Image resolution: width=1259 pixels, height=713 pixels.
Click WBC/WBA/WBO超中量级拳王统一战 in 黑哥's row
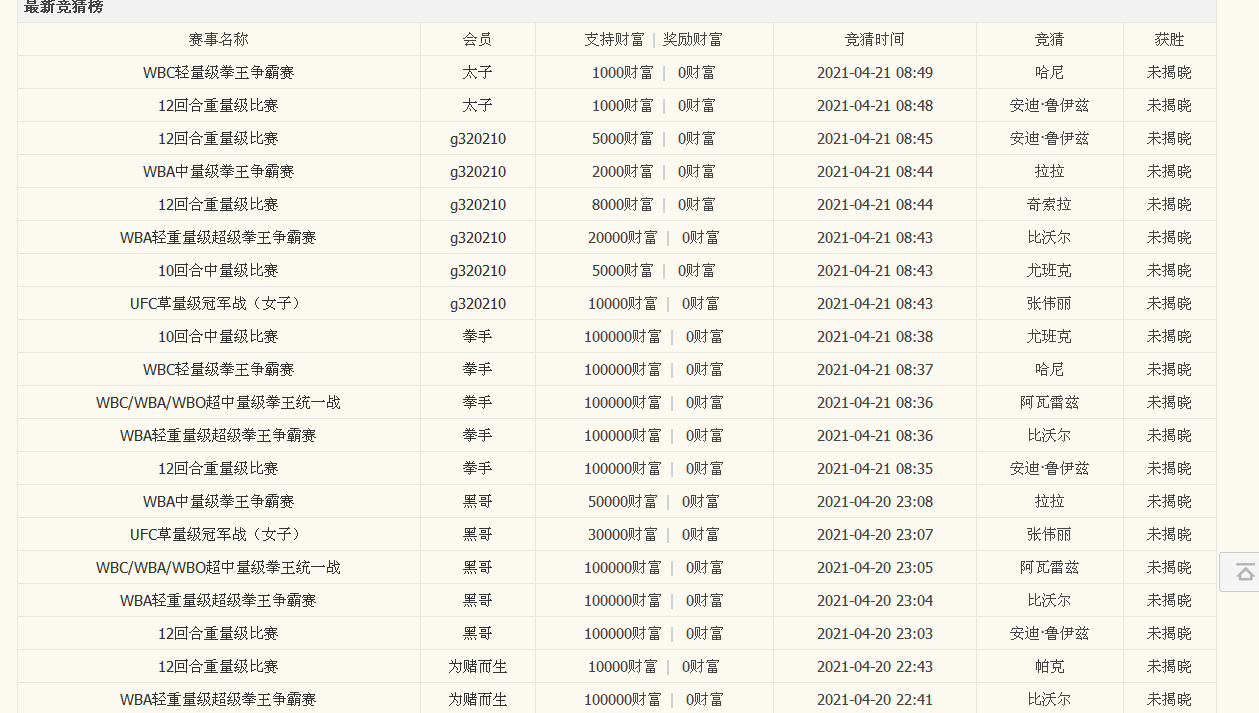218,567
